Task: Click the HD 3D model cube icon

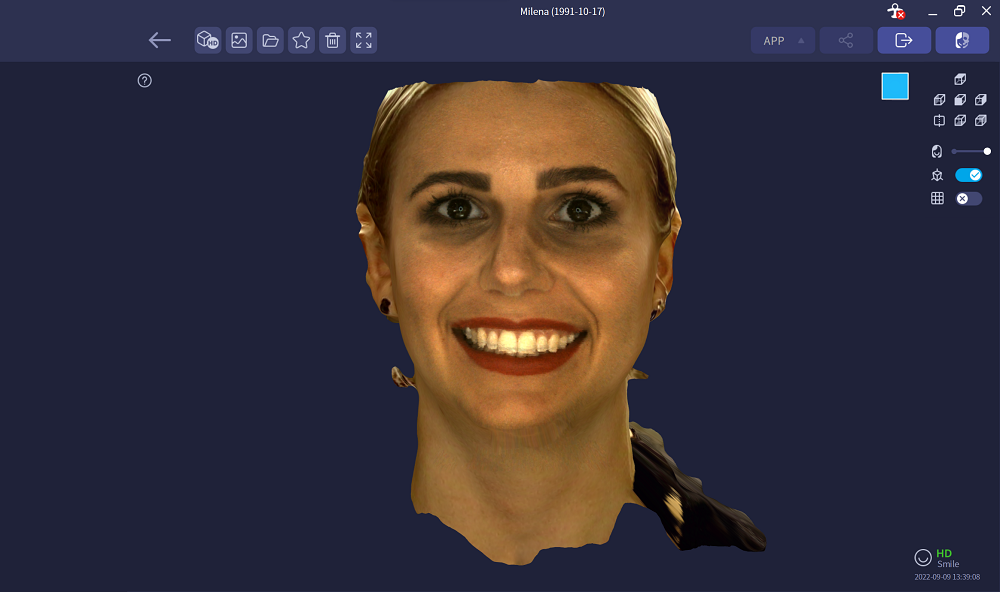Action: click(208, 40)
